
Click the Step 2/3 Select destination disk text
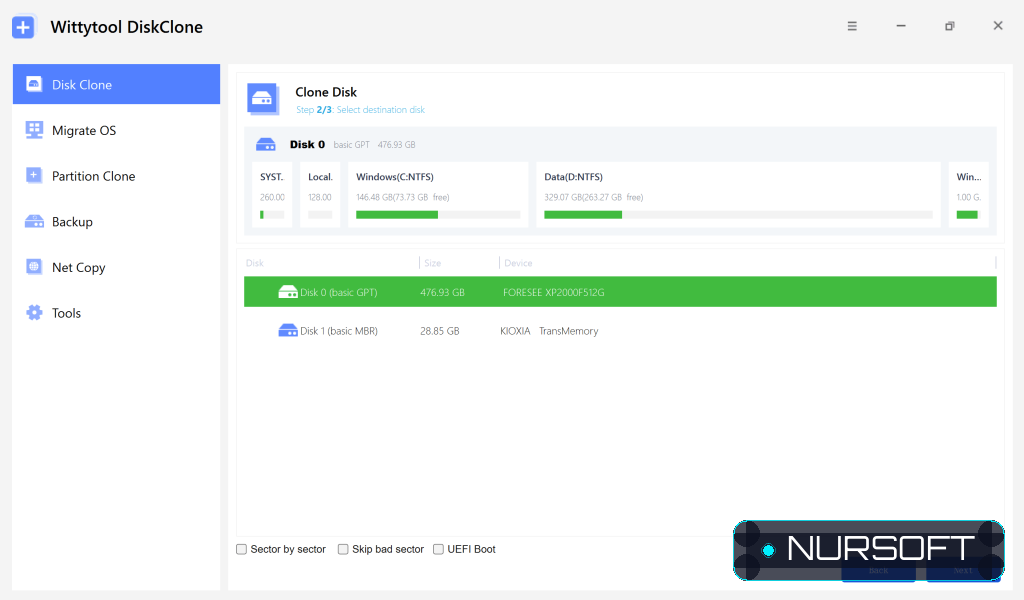point(360,110)
